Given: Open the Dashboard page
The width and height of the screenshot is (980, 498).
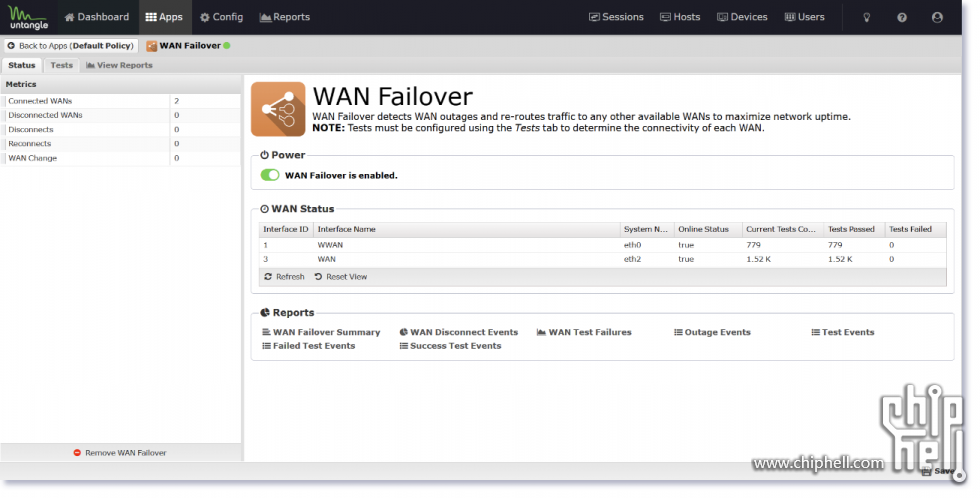Looking at the screenshot, I should [x=97, y=17].
